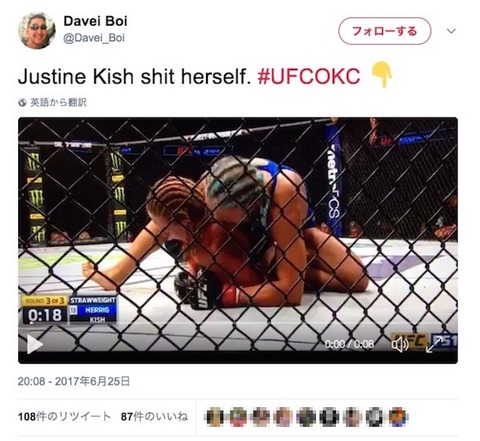Open the @Davei_Boi handle link
This screenshot has width=480, height=441.
click(x=94, y=38)
